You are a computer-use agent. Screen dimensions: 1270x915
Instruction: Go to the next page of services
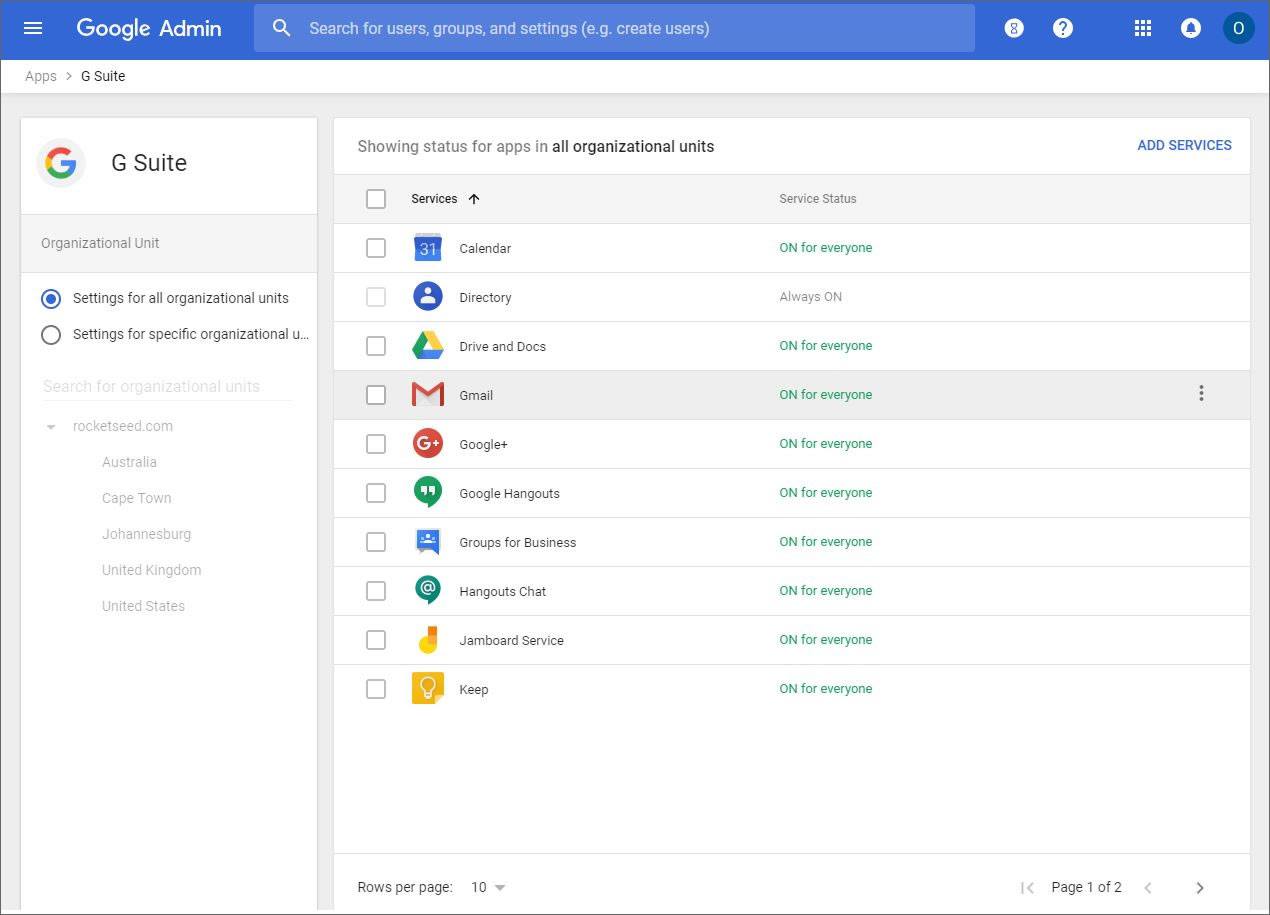coord(1200,887)
